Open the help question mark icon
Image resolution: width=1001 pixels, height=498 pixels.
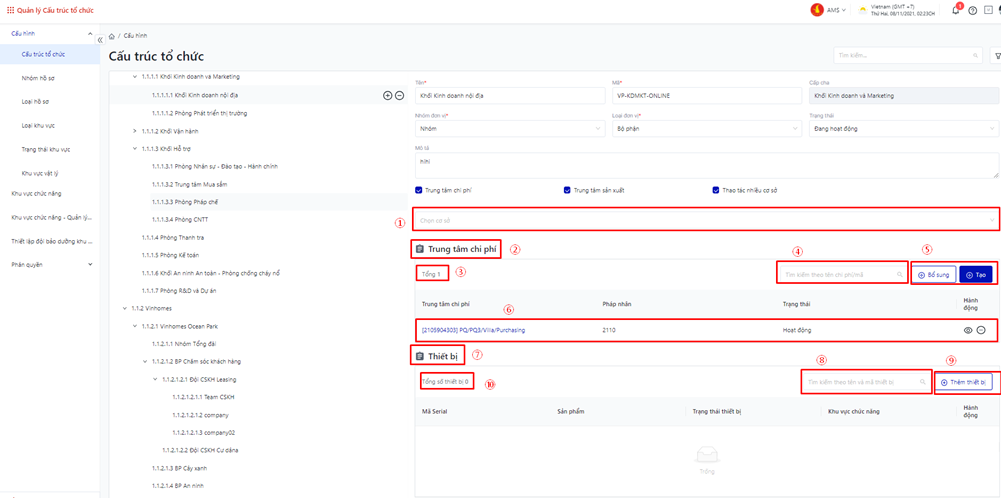tap(973, 10)
